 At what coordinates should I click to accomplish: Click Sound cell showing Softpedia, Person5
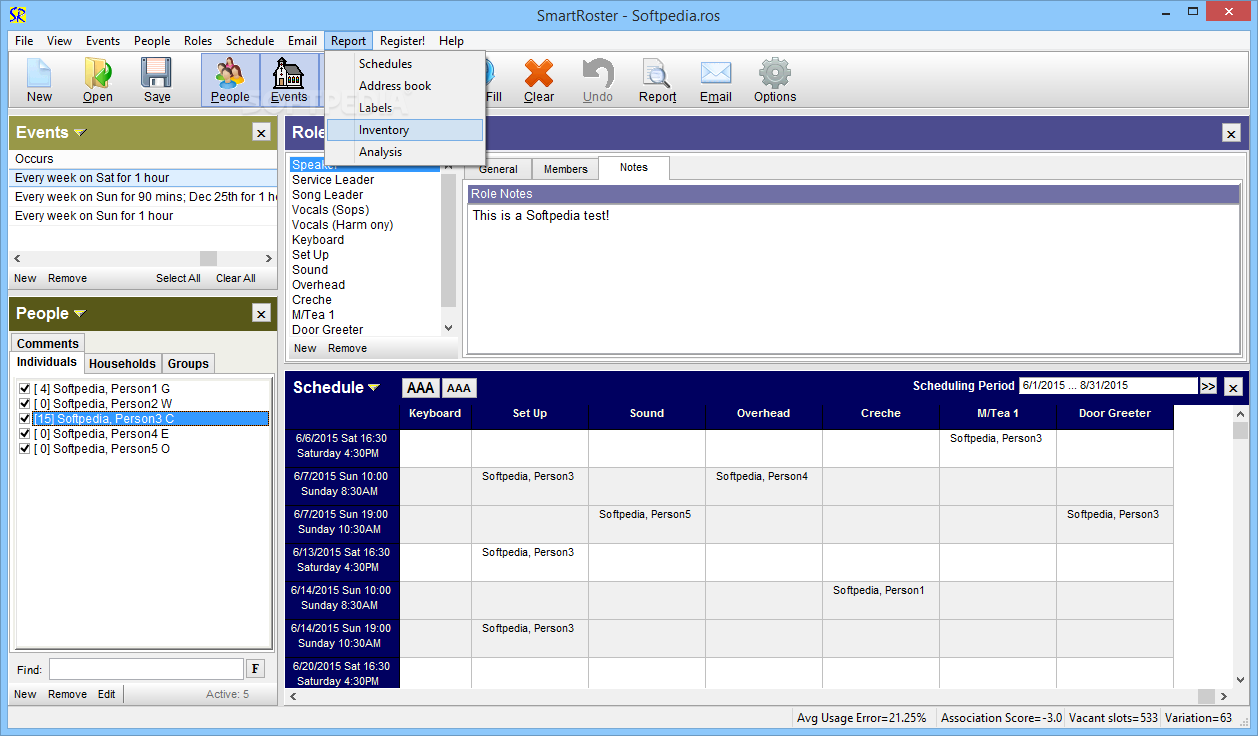click(x=646, y=524)
